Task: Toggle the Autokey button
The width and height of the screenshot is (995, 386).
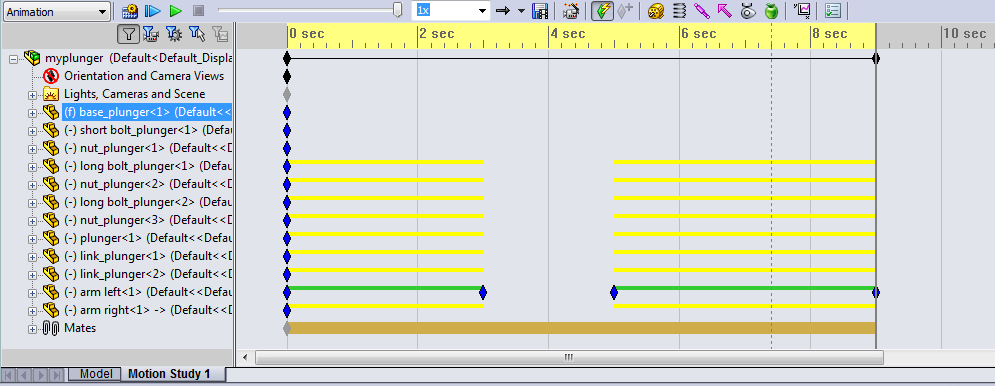Action: tap(602, 11)
